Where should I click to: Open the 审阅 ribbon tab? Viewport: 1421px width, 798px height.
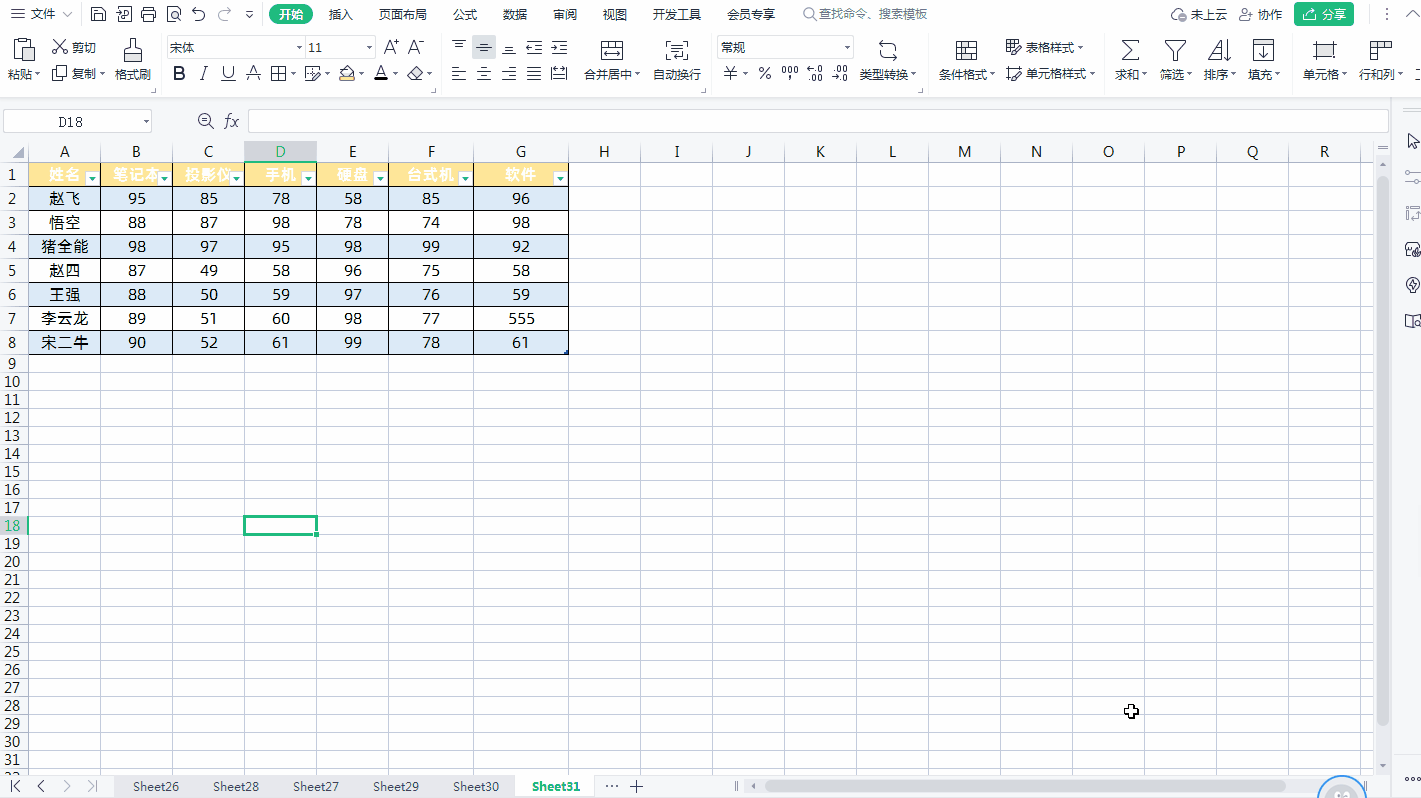565,14
